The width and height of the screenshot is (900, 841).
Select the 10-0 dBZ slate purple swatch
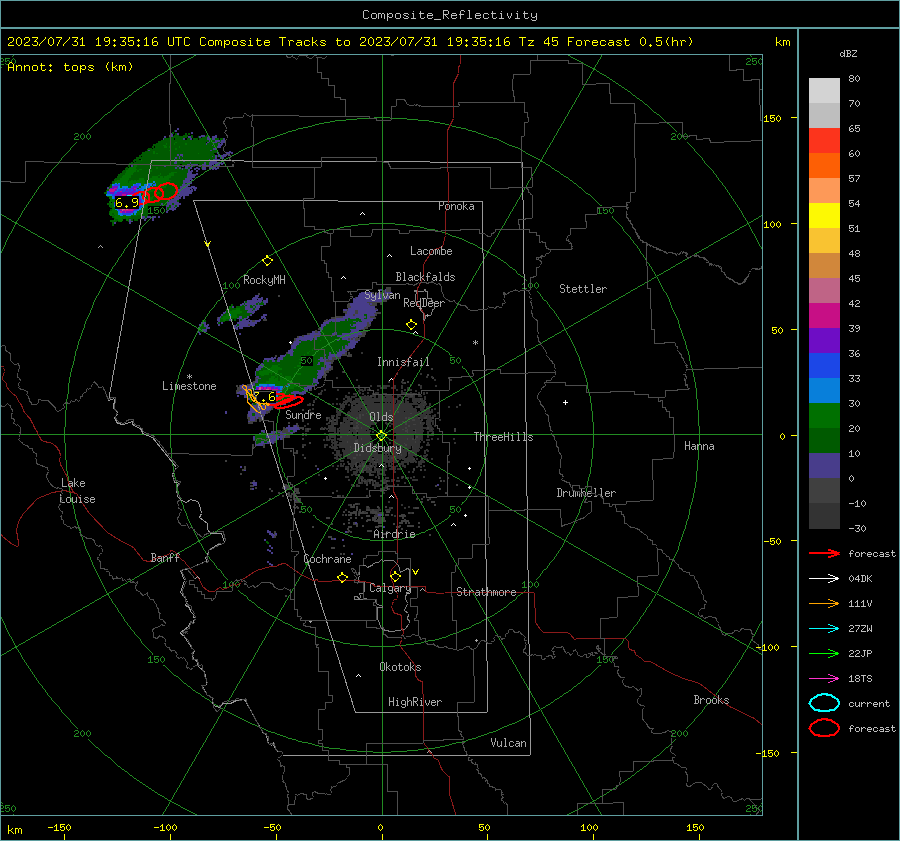click(x=824, y=466)
